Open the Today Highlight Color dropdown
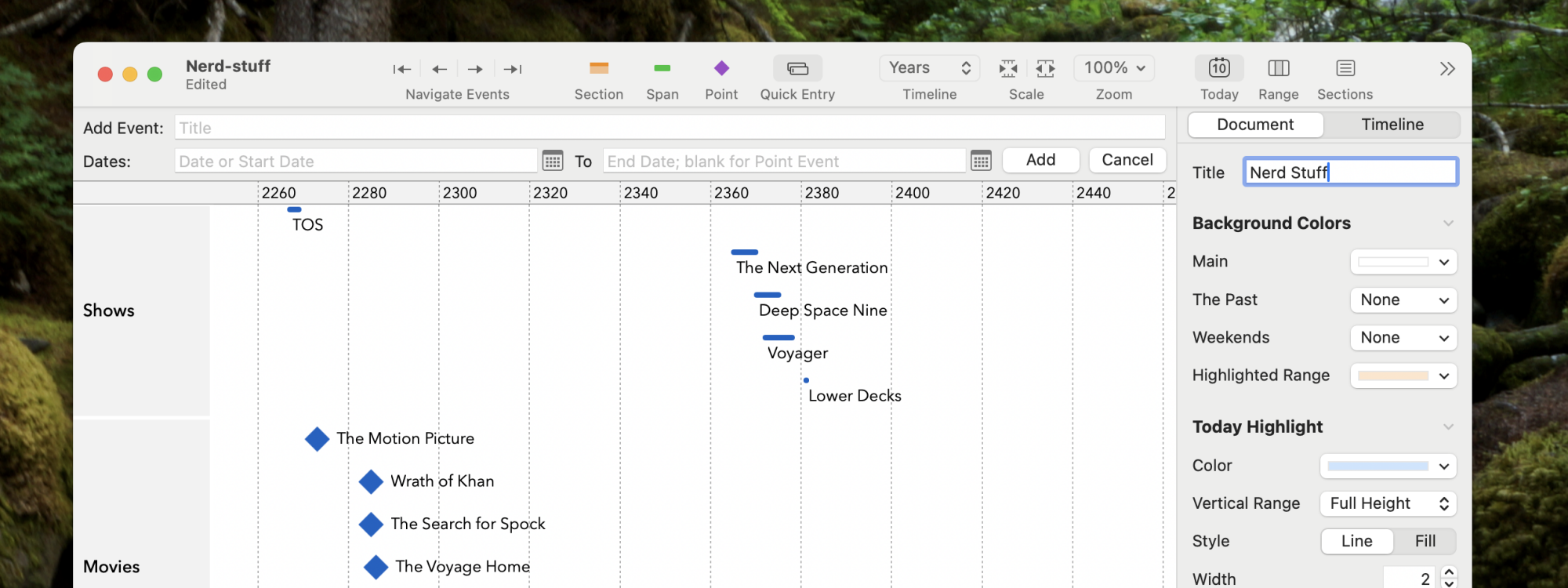Viewport: 1568px width, 588px height. 1388,466
